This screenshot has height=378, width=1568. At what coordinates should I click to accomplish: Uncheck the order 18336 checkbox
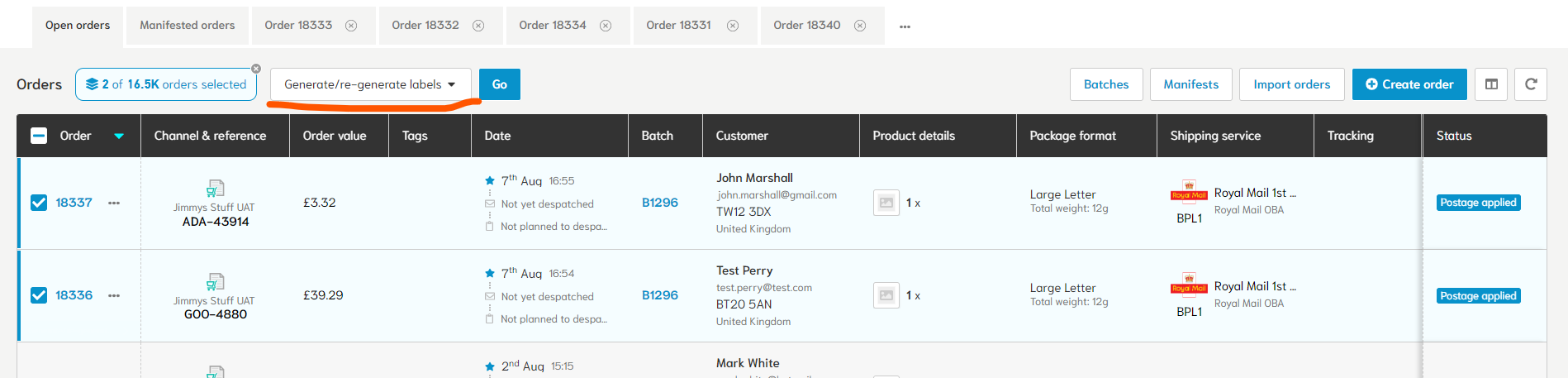tap(39, 295)
